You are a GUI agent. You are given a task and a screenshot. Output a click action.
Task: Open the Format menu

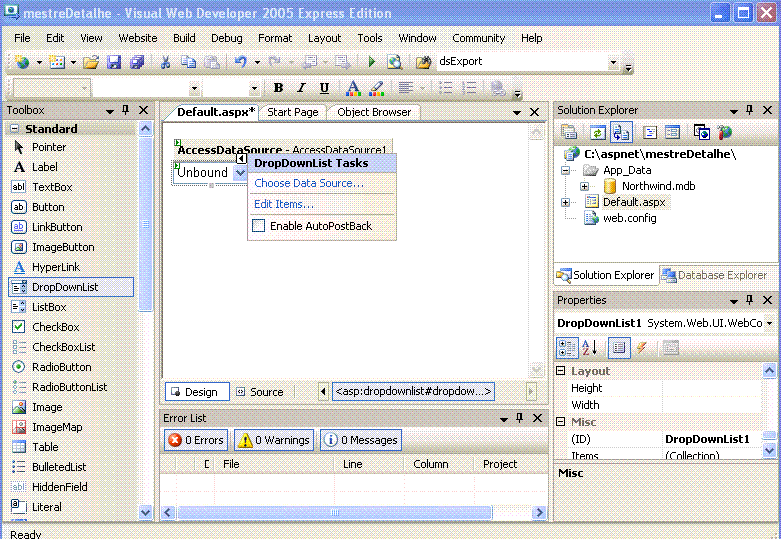pos(275,38)
